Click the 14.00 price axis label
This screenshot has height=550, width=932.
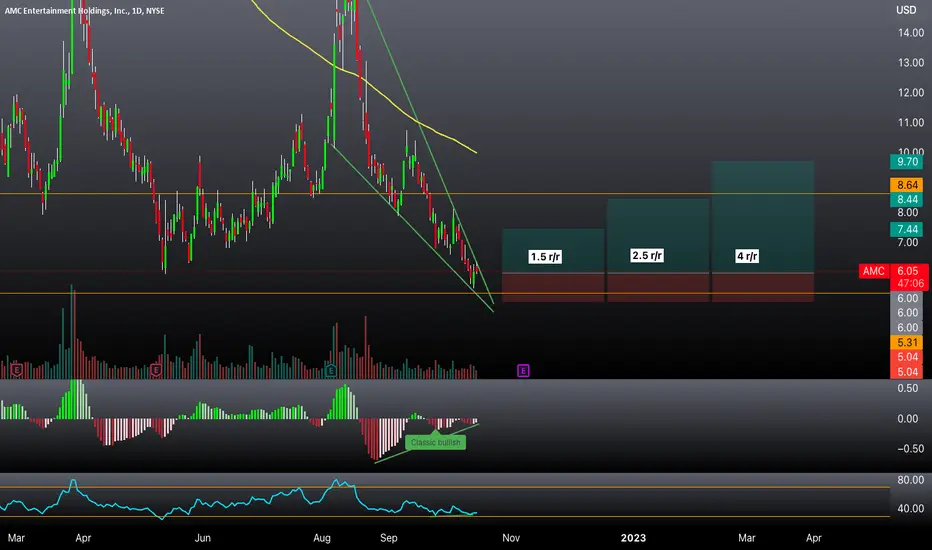tap(911, 33)
